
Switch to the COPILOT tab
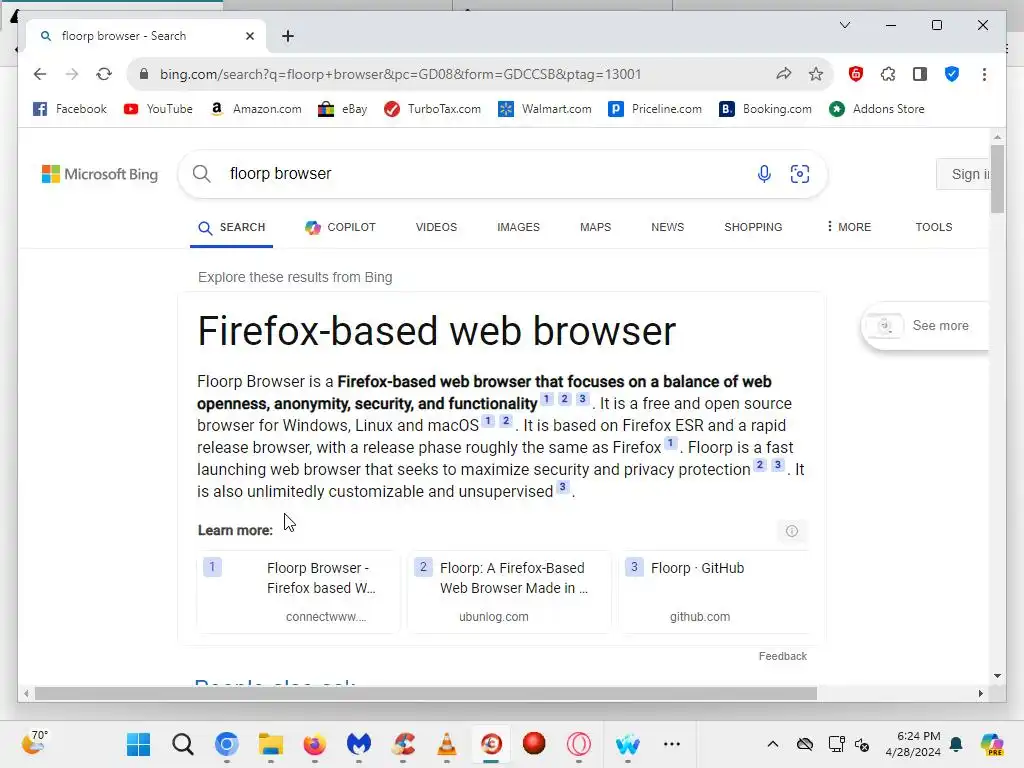(340, 227)
